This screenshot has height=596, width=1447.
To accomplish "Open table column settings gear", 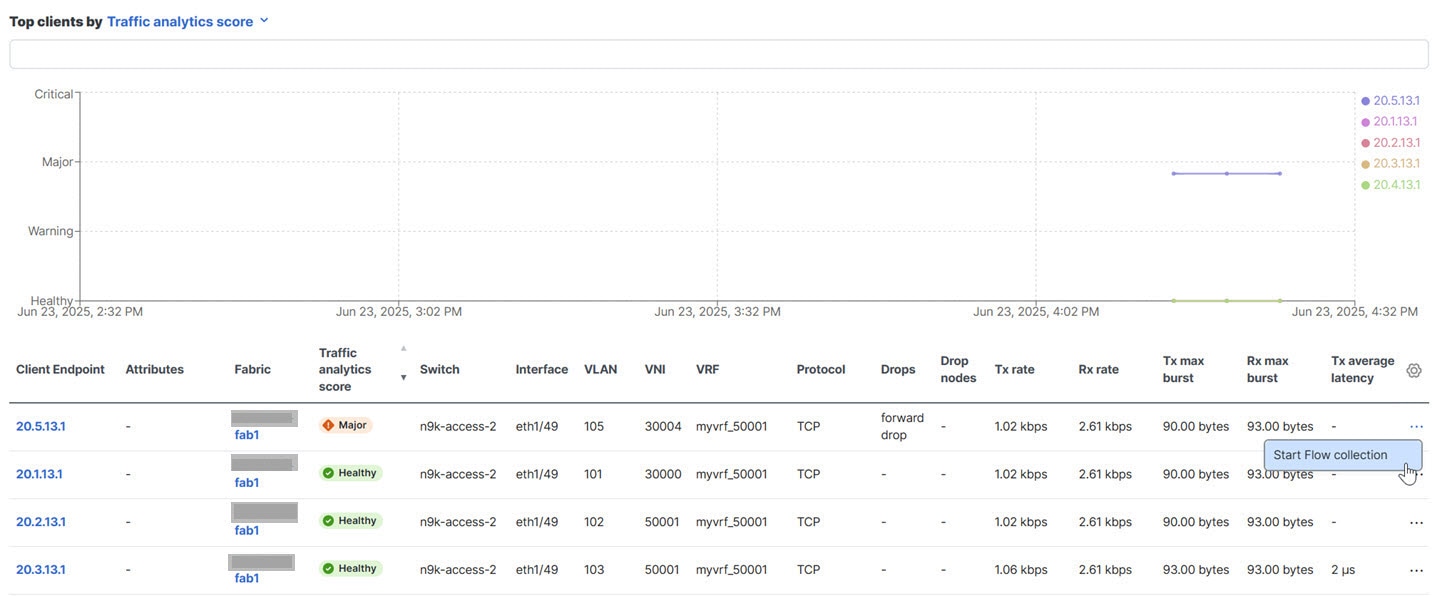I will (1413, 370).
